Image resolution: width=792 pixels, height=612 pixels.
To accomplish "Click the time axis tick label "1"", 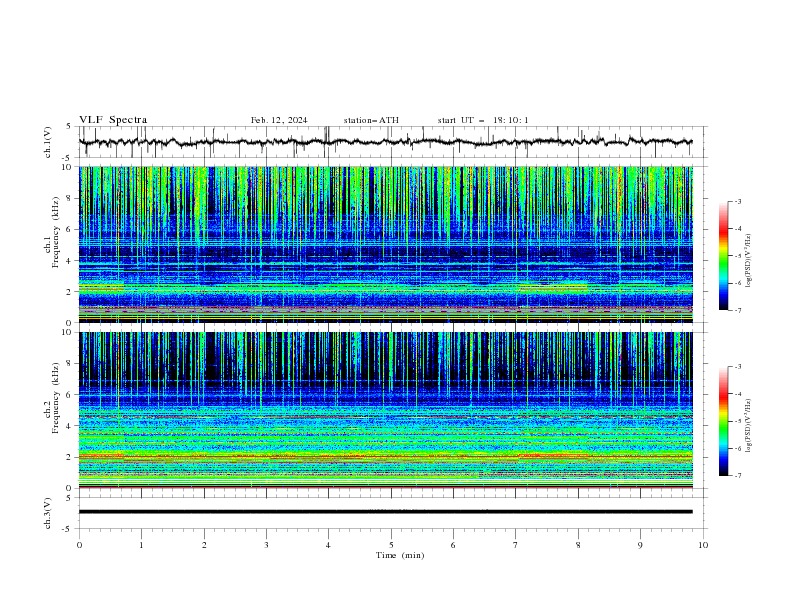I will click(x=141, y=545).
